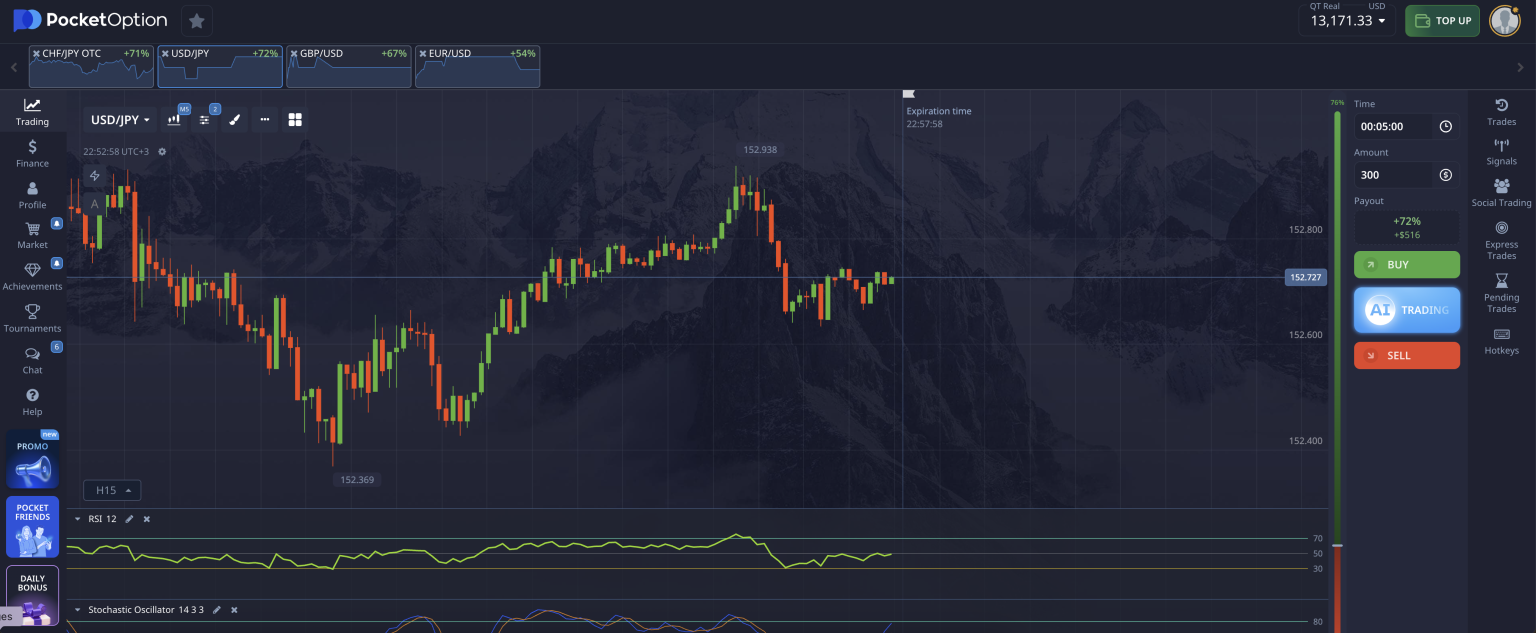This screenshot has height=633, width=1536.
Task: Edit RSI 12 indicator with pencil
Action: click(x=129, y=519)
